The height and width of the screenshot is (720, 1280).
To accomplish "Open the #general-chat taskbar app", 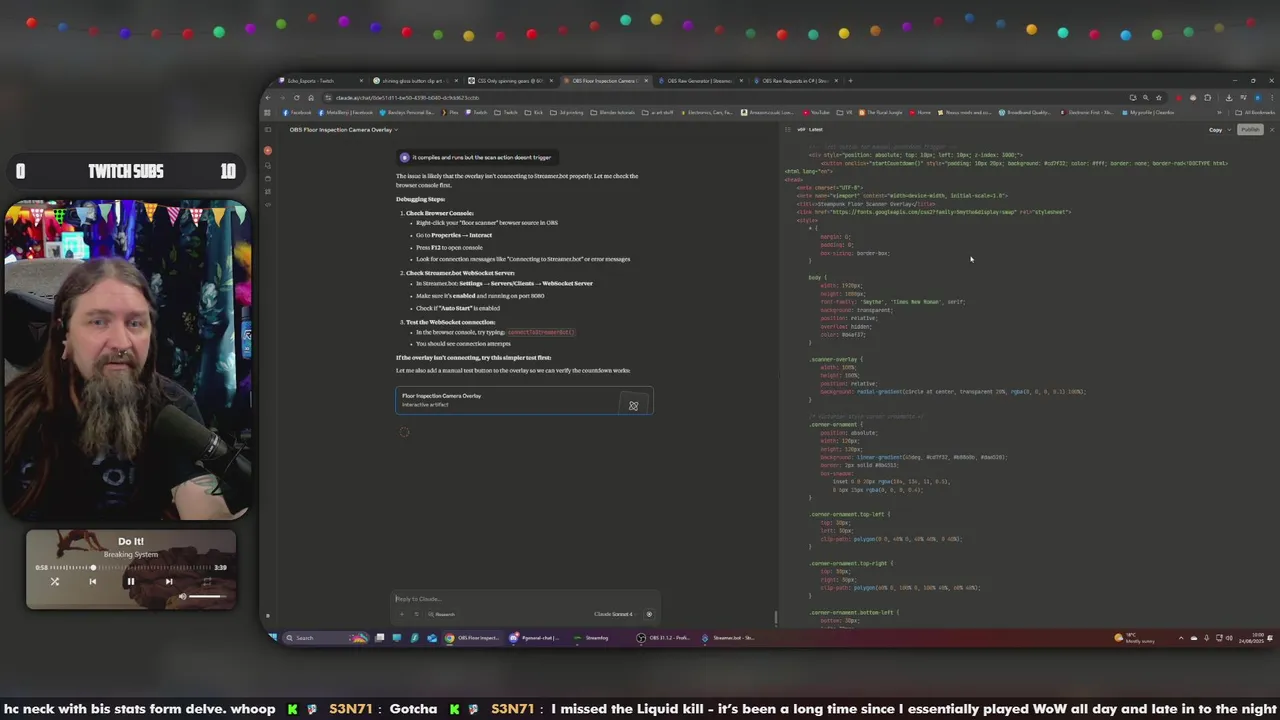I will click(x=535, y=637).
